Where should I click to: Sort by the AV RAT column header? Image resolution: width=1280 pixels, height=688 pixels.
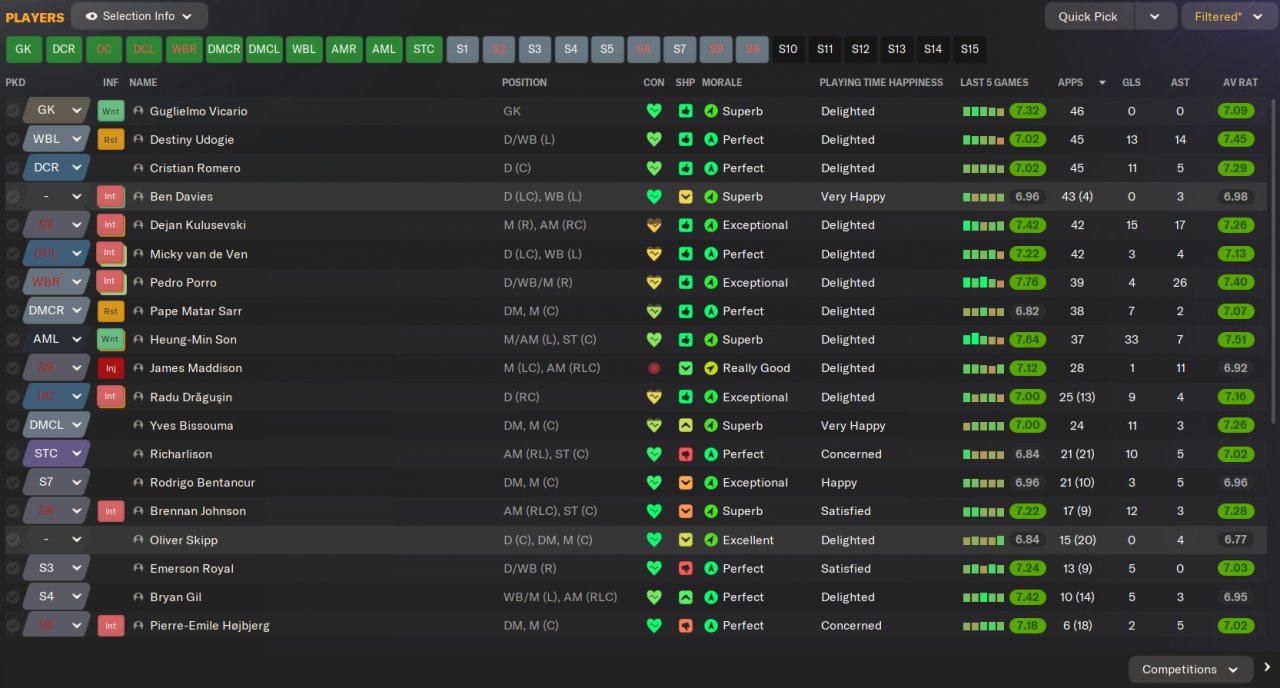[x=1240, y=82]
